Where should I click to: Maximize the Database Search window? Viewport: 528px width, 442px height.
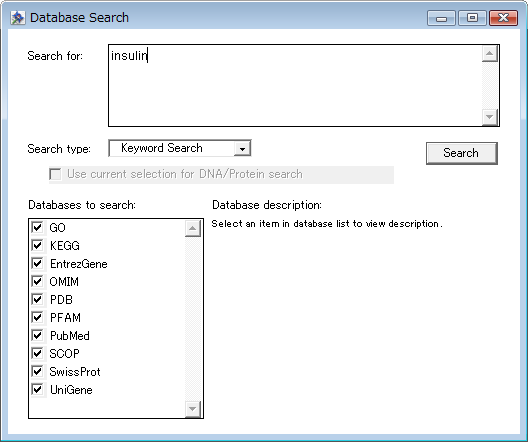472,18
